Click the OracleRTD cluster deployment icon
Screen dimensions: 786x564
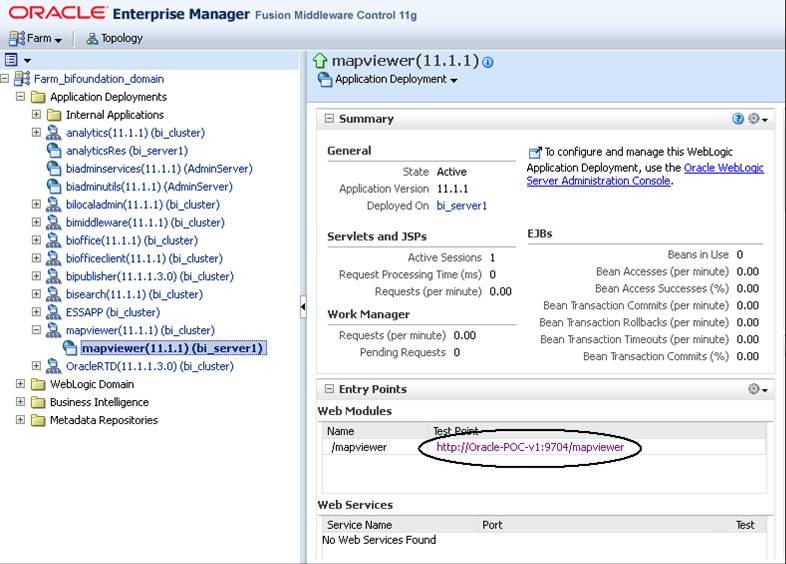click(54, 366)
